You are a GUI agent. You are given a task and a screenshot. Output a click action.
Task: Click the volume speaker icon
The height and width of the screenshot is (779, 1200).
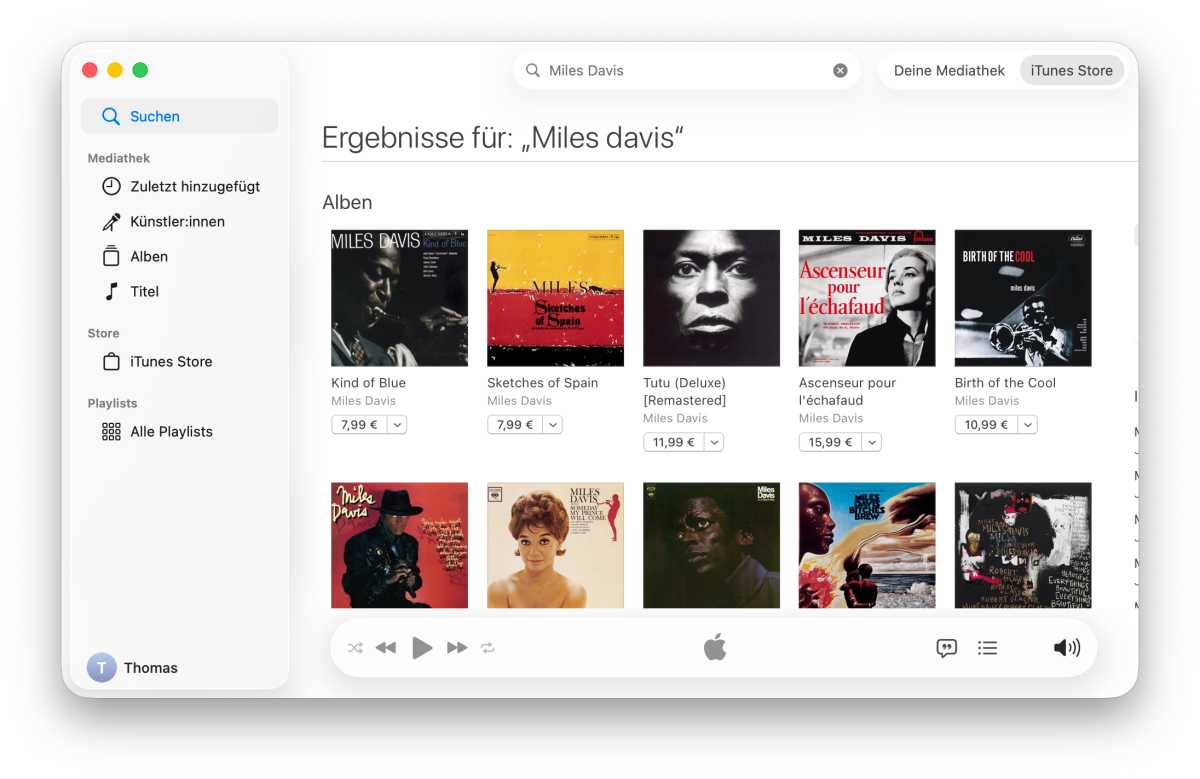(1066, 648)
